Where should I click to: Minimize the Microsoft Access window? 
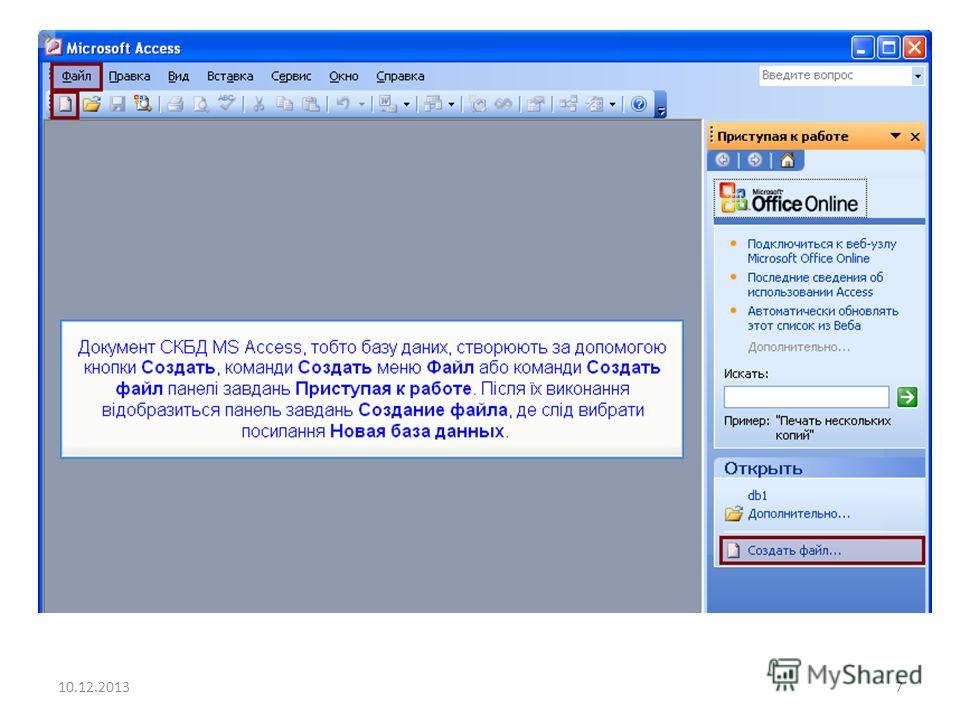point(862,48)
